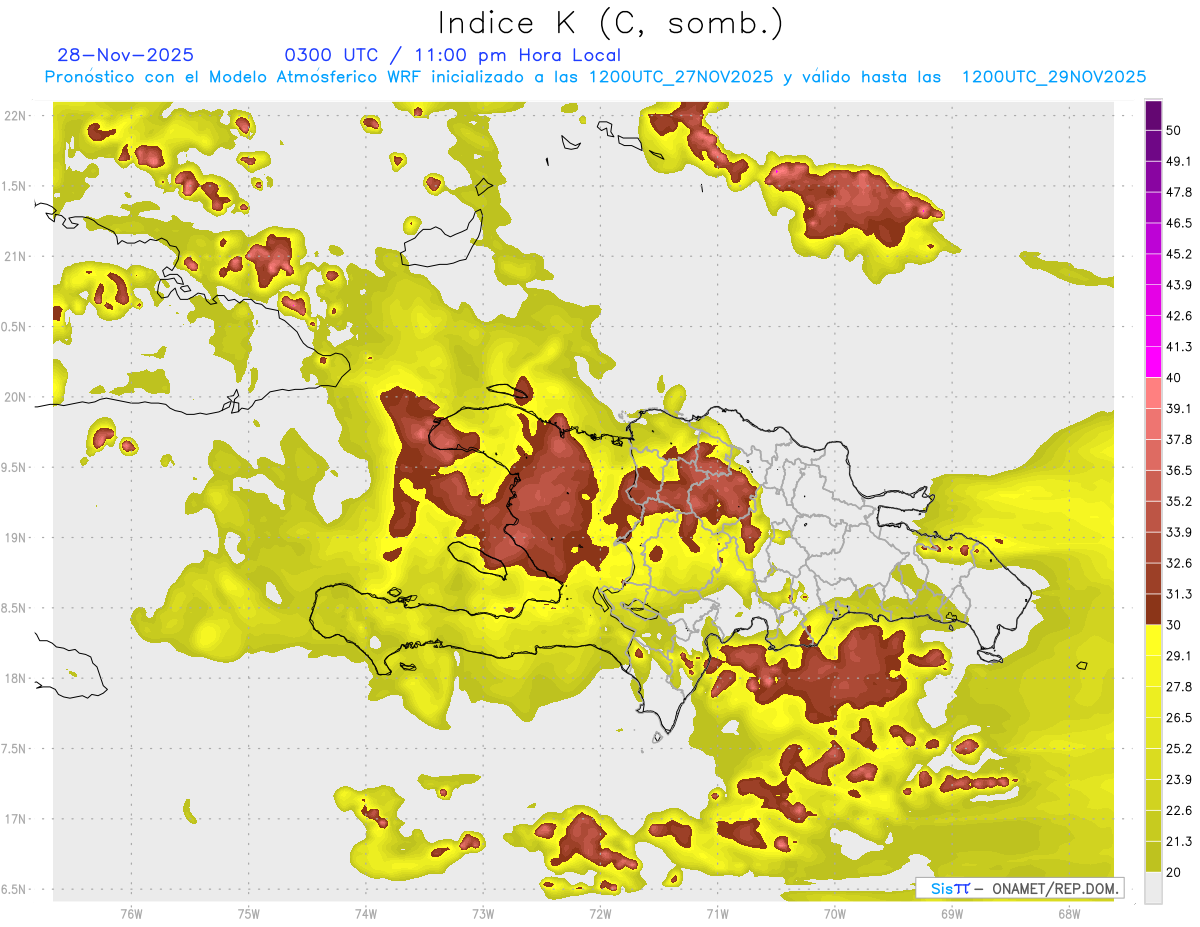The image size is (1200, 927).
Task: Click the '35.2' colorbar value
Action: point(1179,501)
